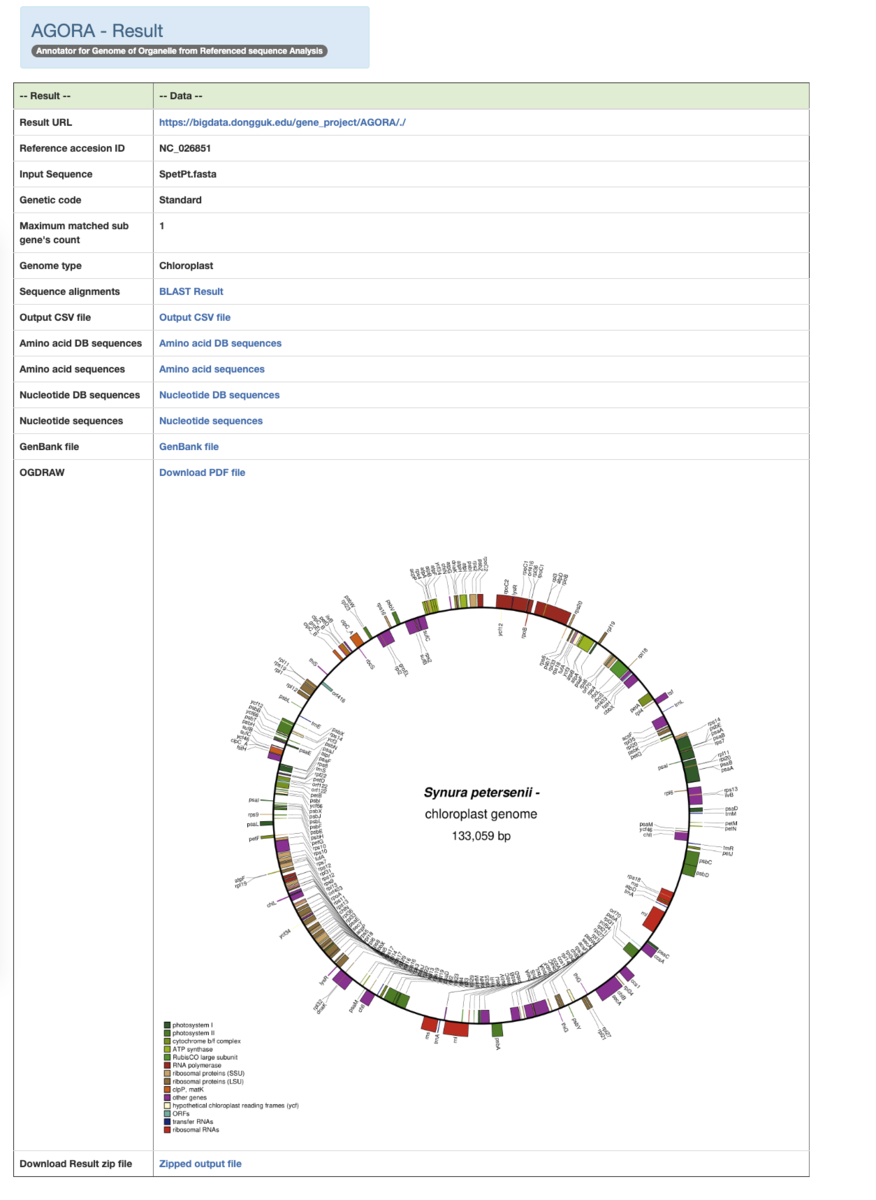Click the ATP synthase legend swatch
This screenshot has width=876, height=1200.
point(167,1049)
